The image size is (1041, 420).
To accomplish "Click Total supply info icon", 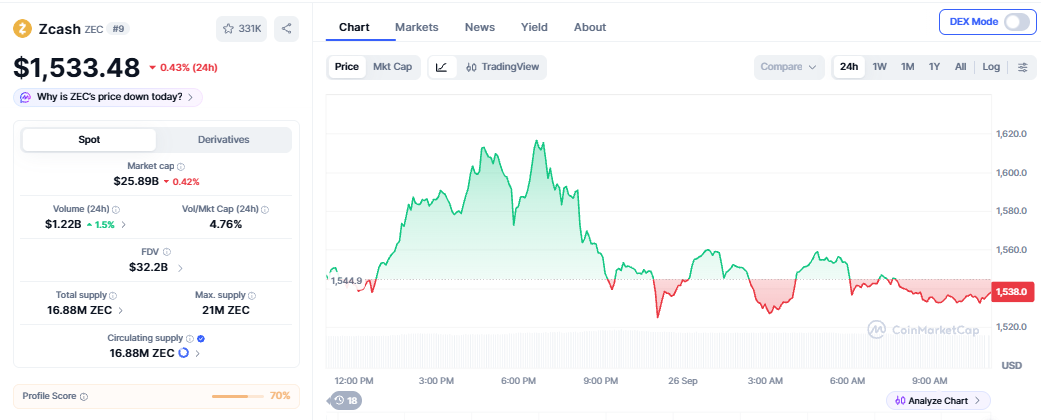I will 113,295.
